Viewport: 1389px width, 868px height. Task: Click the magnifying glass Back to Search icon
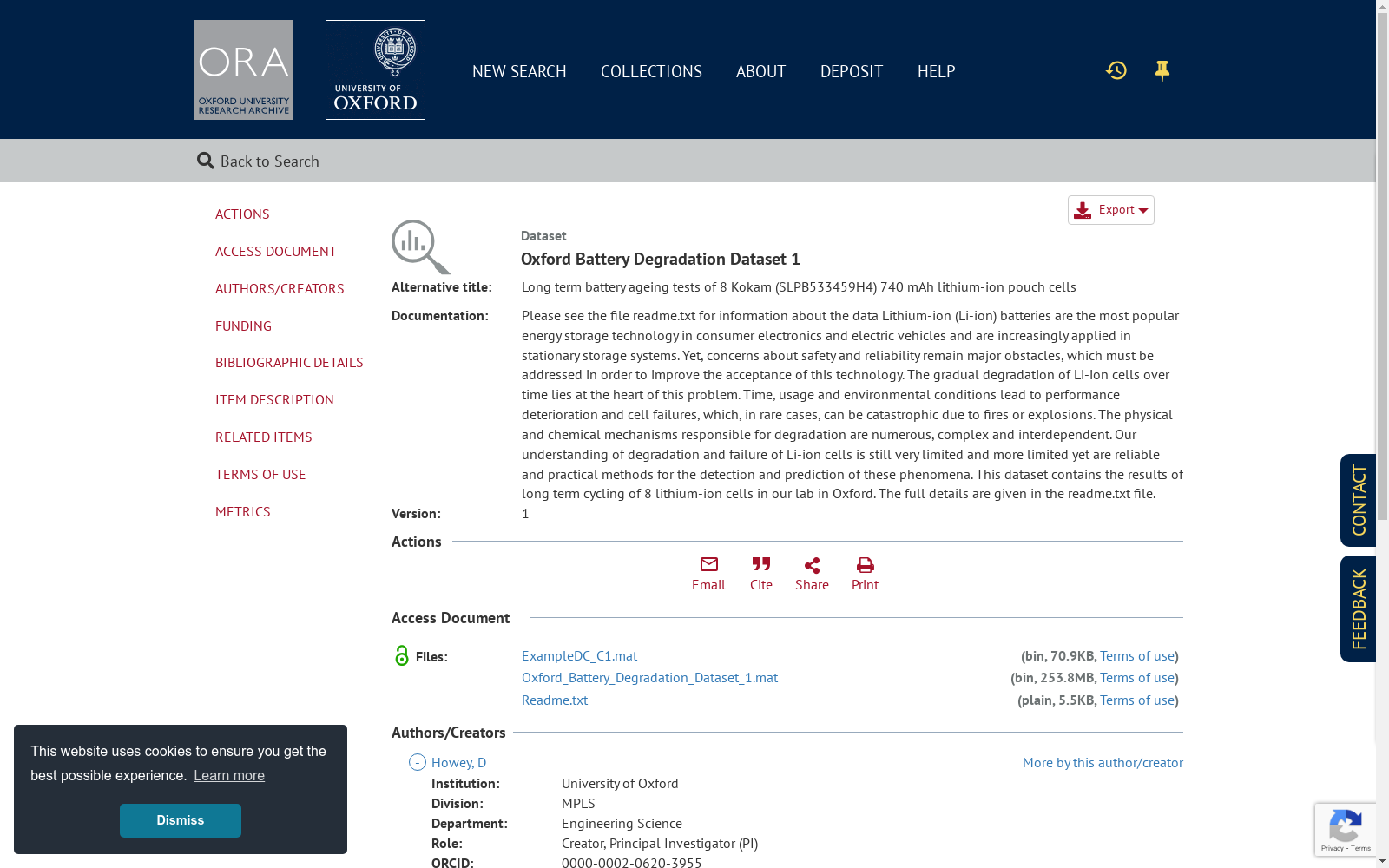206,161
